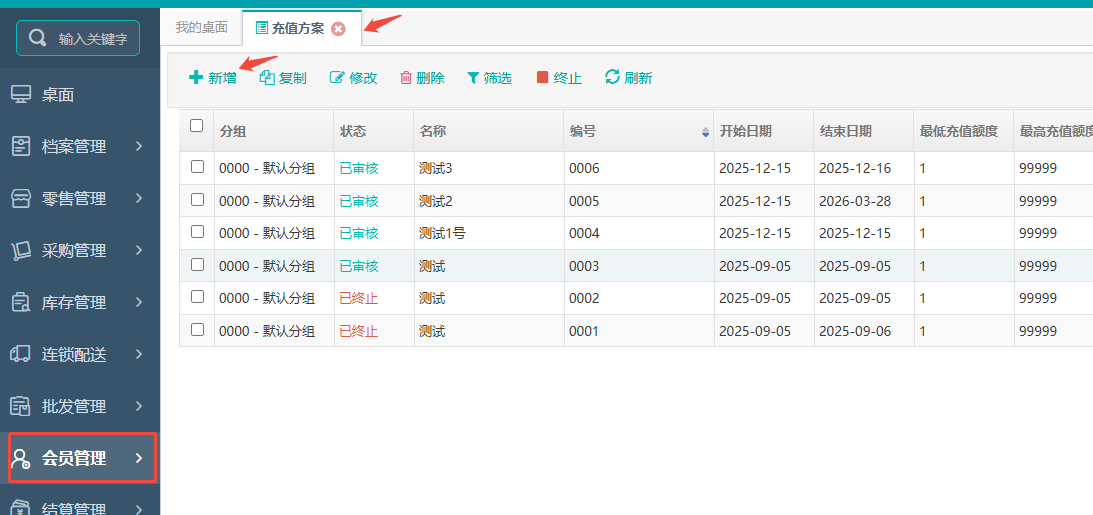The image size is (1093, 515).
Task: Check the row for 测试2
Action: [197, 199]
